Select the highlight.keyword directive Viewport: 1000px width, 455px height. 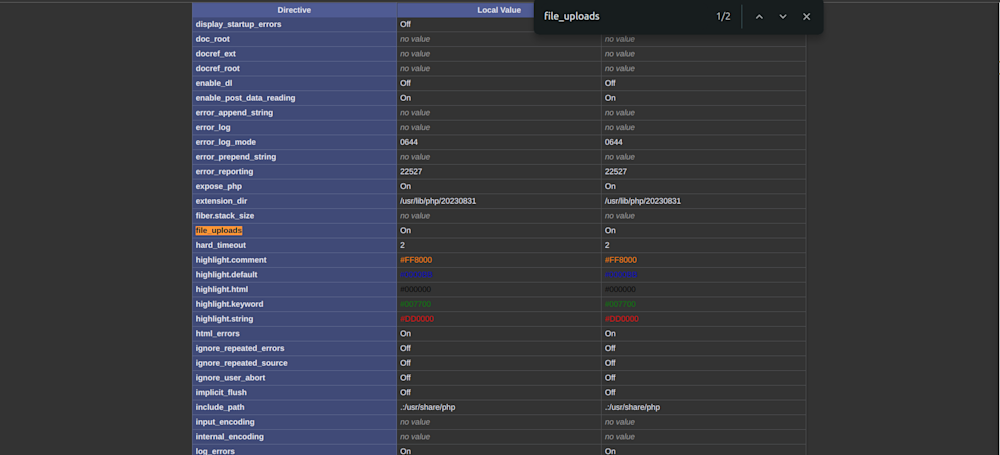[229, 304]
